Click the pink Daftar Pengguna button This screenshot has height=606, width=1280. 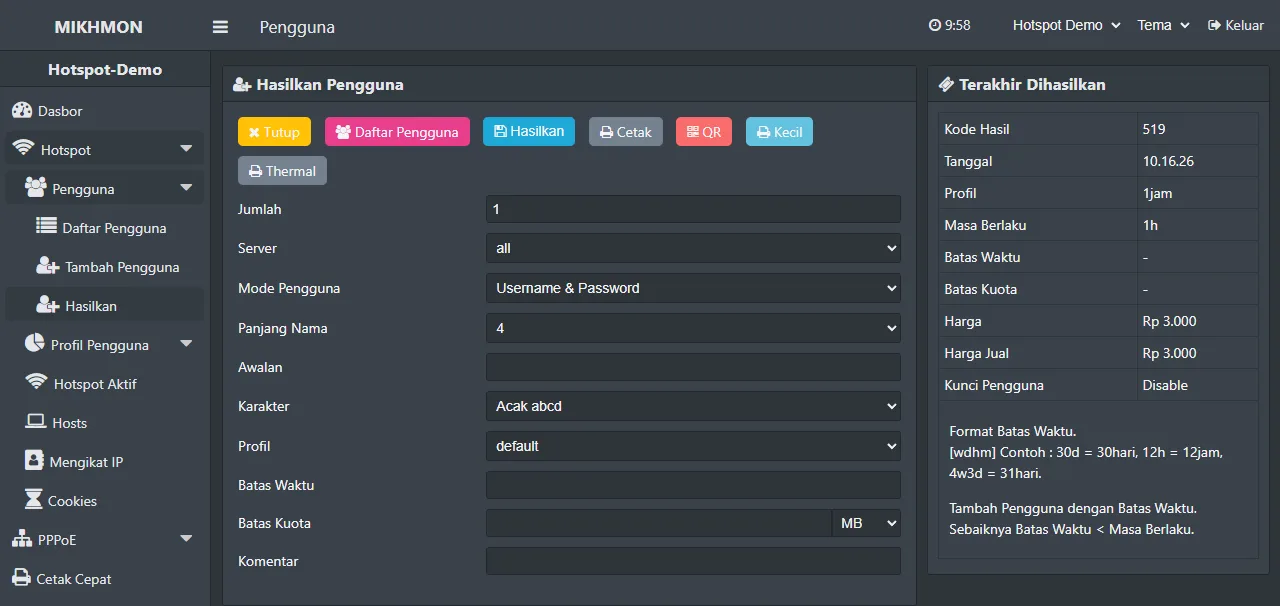tap(397, 132)
